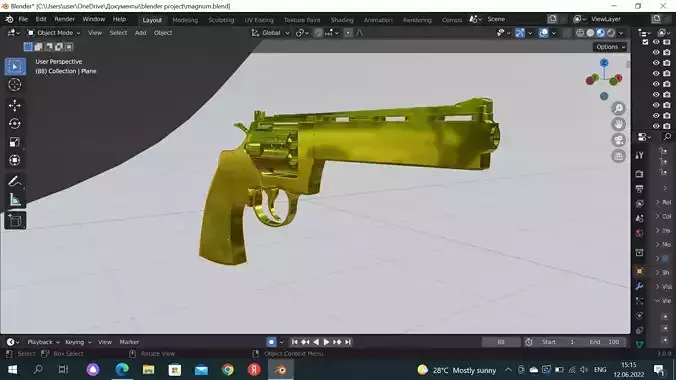Hide the first outliner item eye
676x380 pixels.
pyautogui.click(x=656, y=42)
